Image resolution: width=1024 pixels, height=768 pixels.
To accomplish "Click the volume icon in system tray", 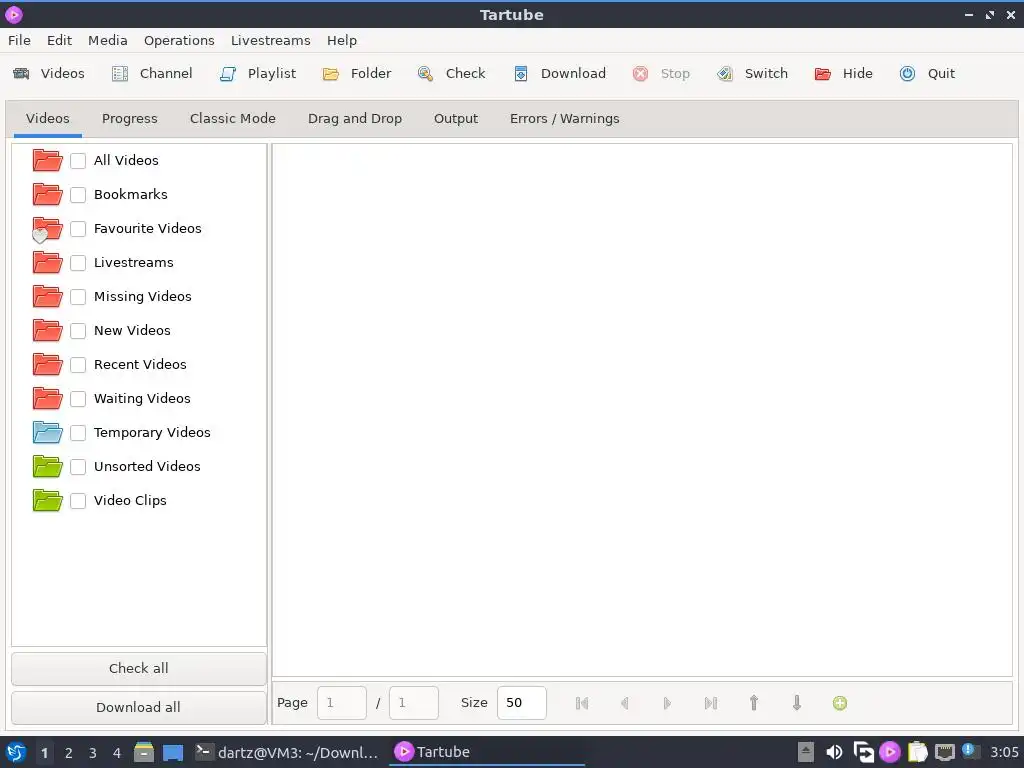I will pyautogui.click(x=834, y=752).
